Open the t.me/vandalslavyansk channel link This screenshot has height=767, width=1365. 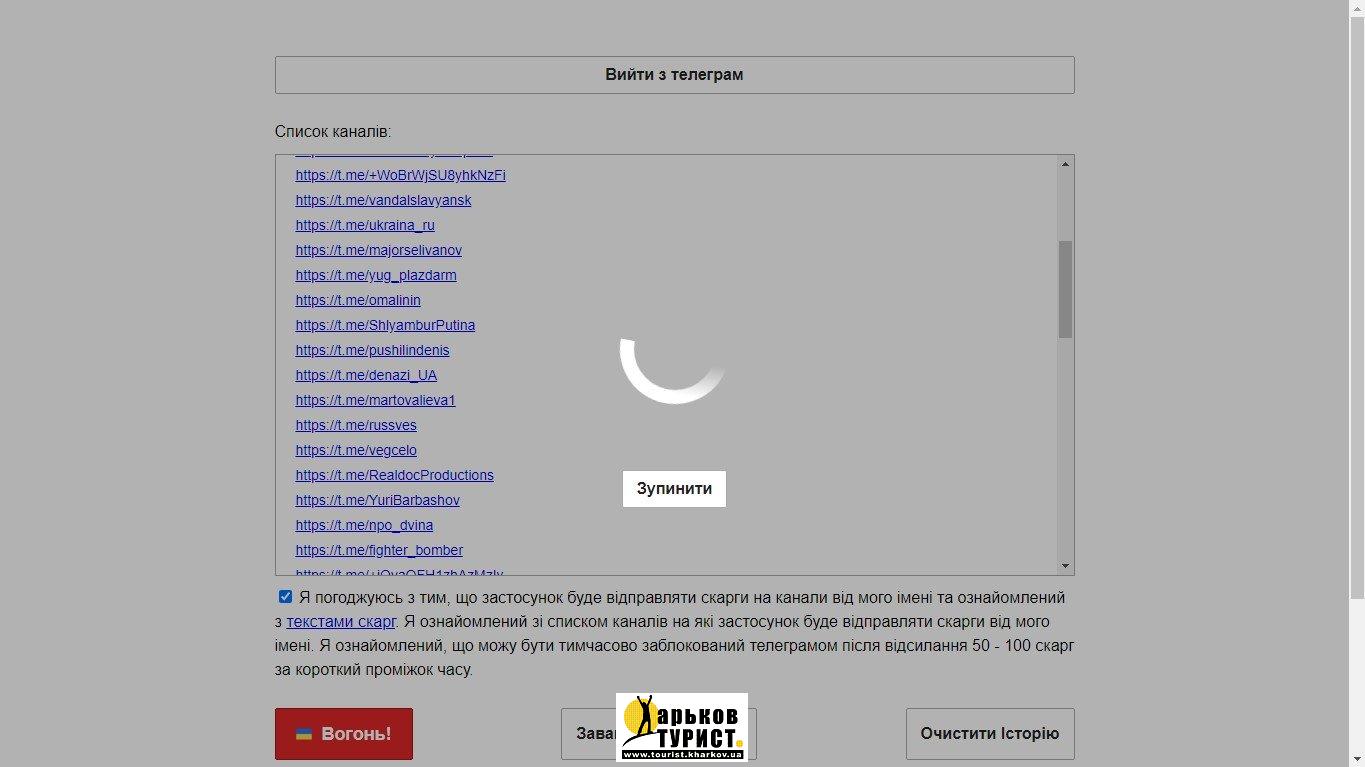click(383, 200)
